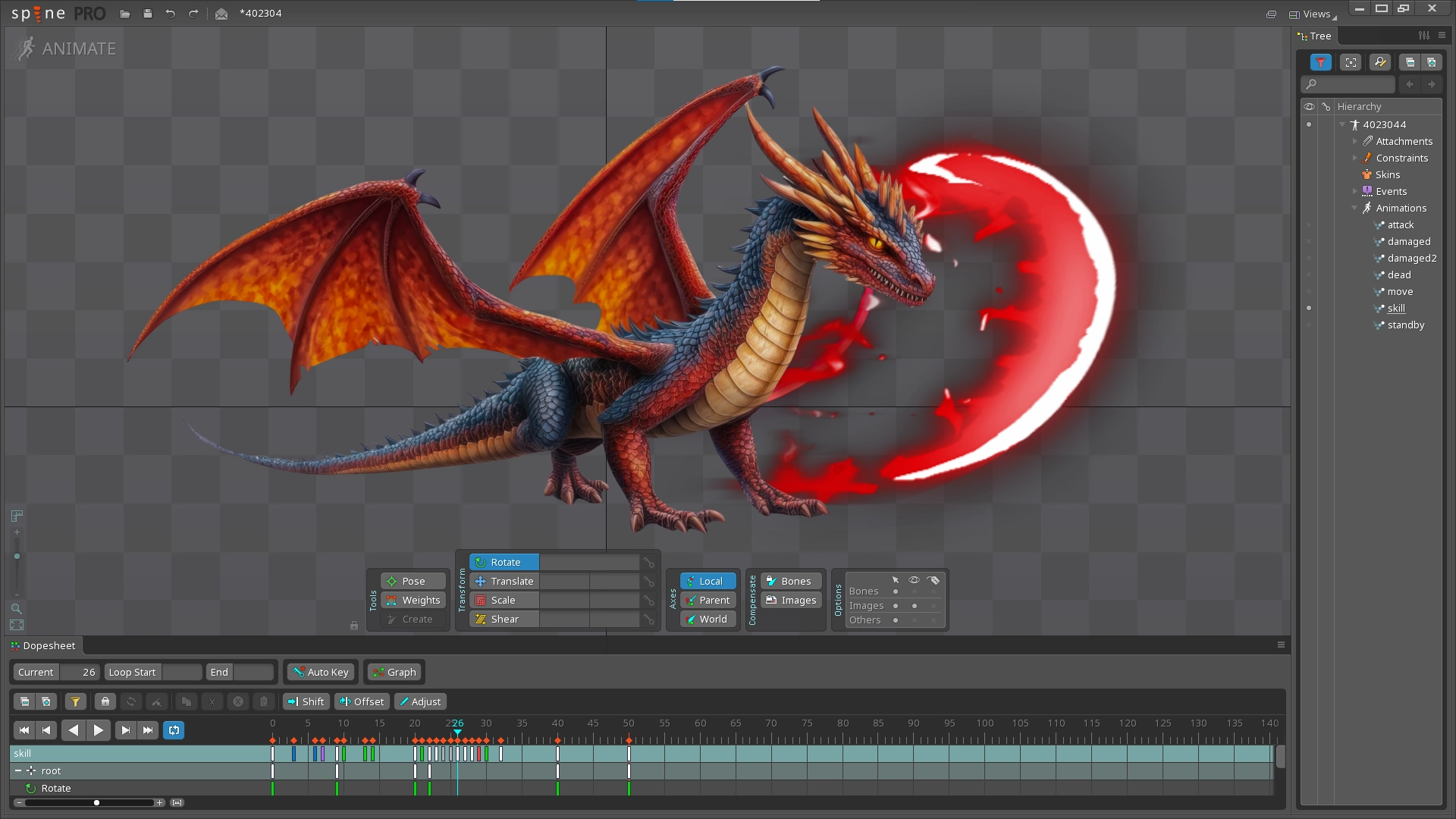Undo last action arrow icon
This screenshot has height=819, width=1456.
click(171, 14)
